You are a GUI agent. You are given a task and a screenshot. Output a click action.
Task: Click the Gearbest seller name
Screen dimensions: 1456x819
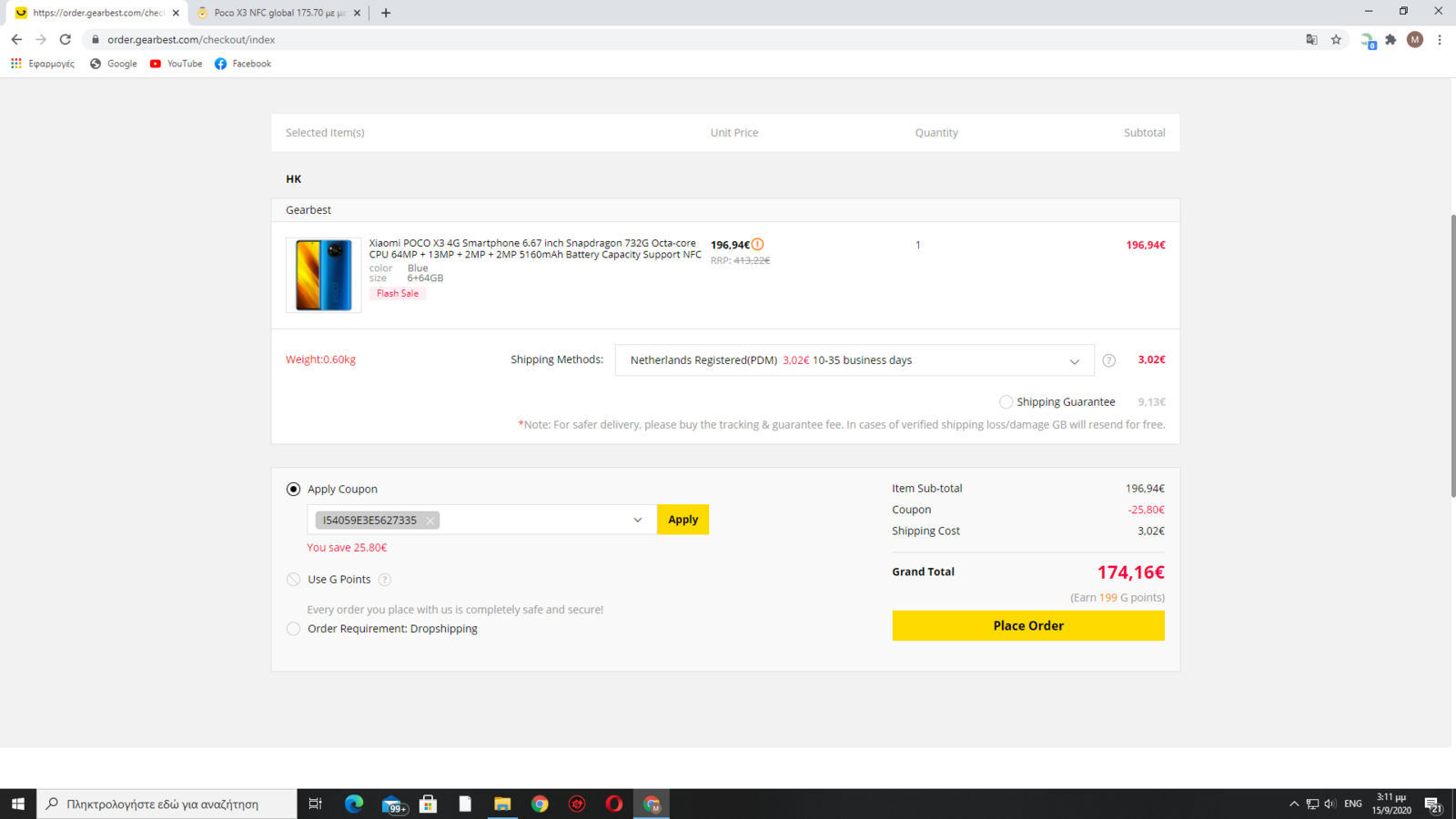308,210
